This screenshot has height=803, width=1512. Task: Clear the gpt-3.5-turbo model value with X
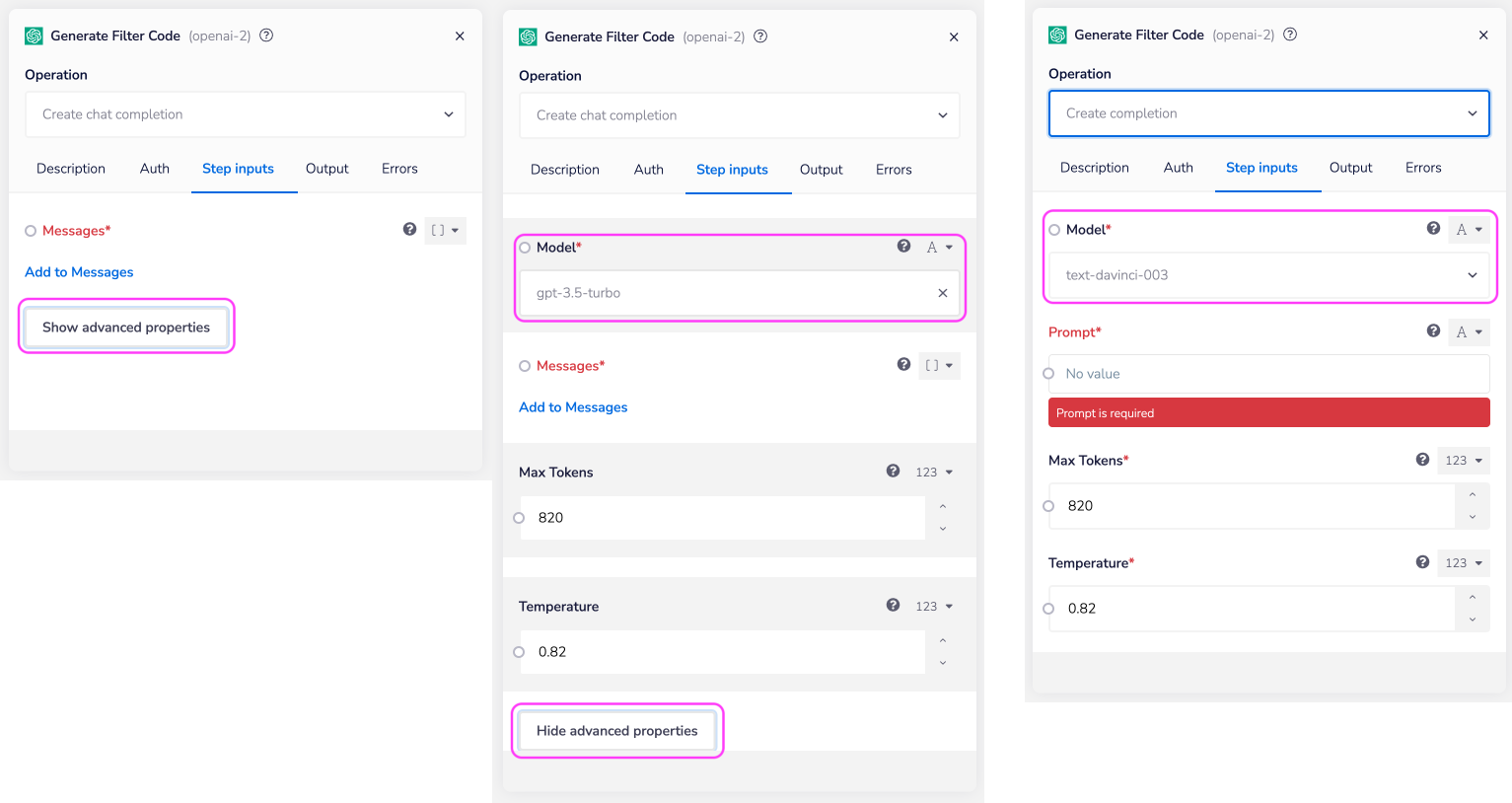tap(942, 293)
